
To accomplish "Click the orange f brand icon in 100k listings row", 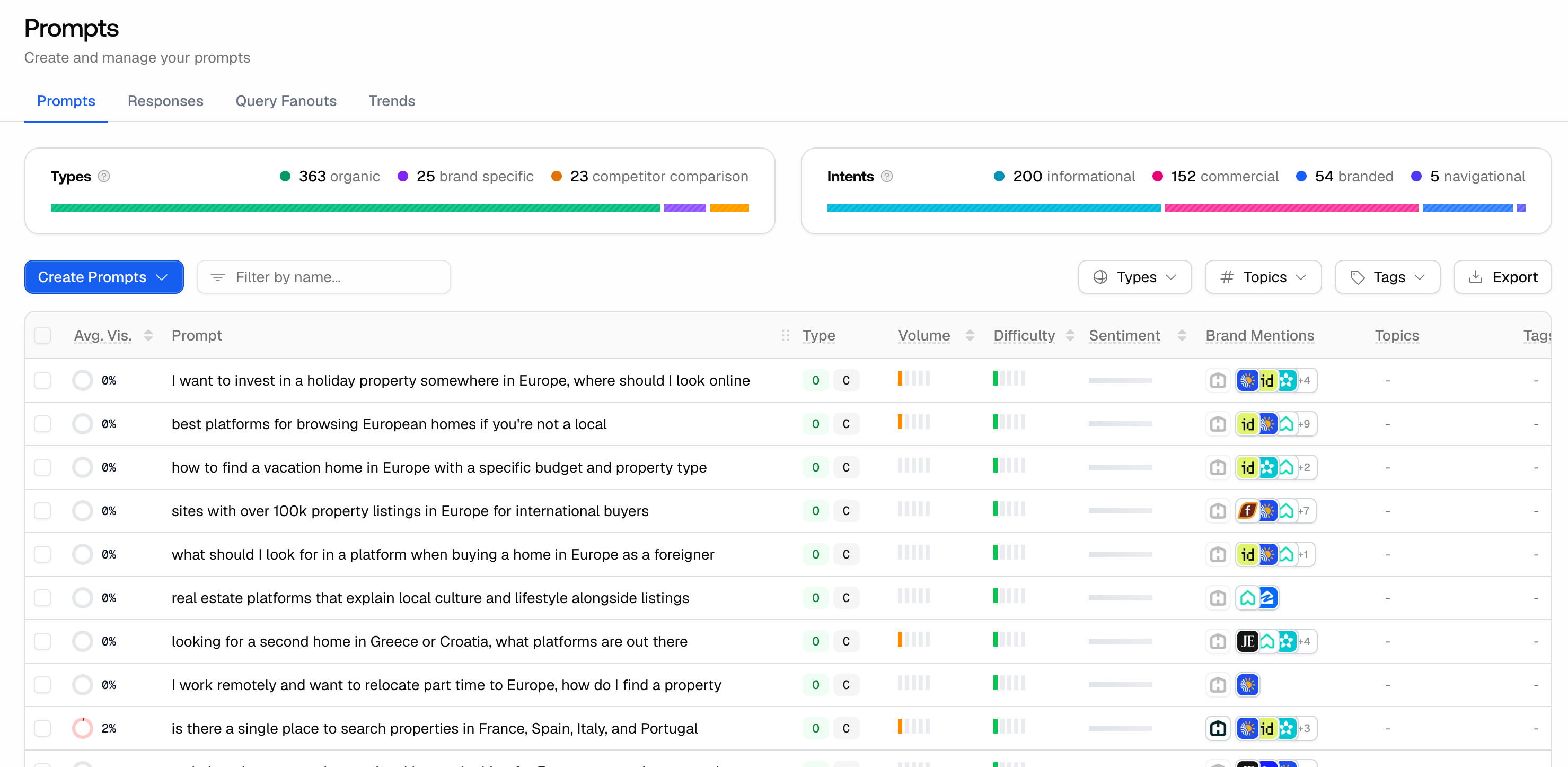I will coord(1247,510).
